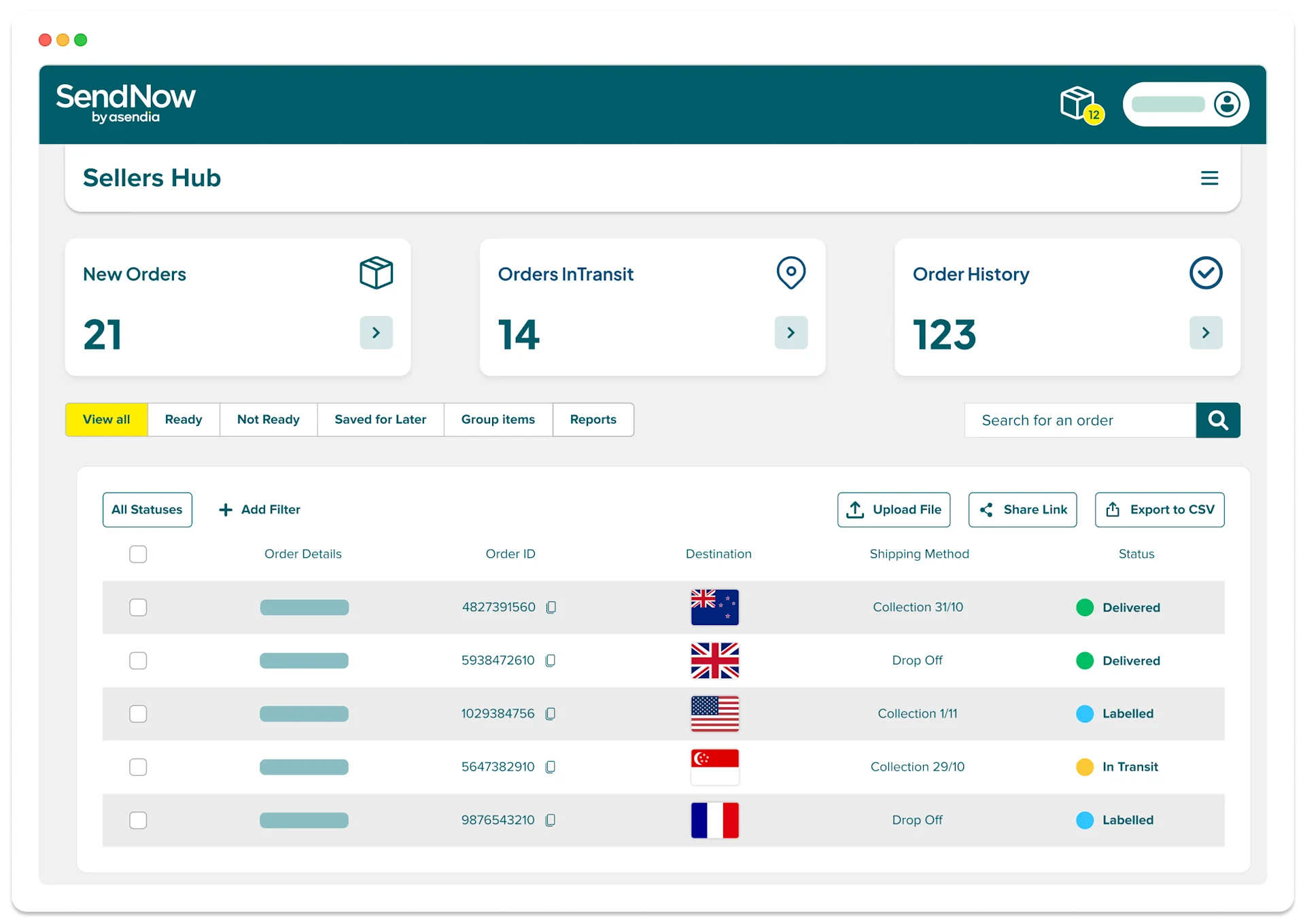Screen dimensions: 1305x924
Task: Expand the Order History card arrow
Action: (x=1206, y=332)
